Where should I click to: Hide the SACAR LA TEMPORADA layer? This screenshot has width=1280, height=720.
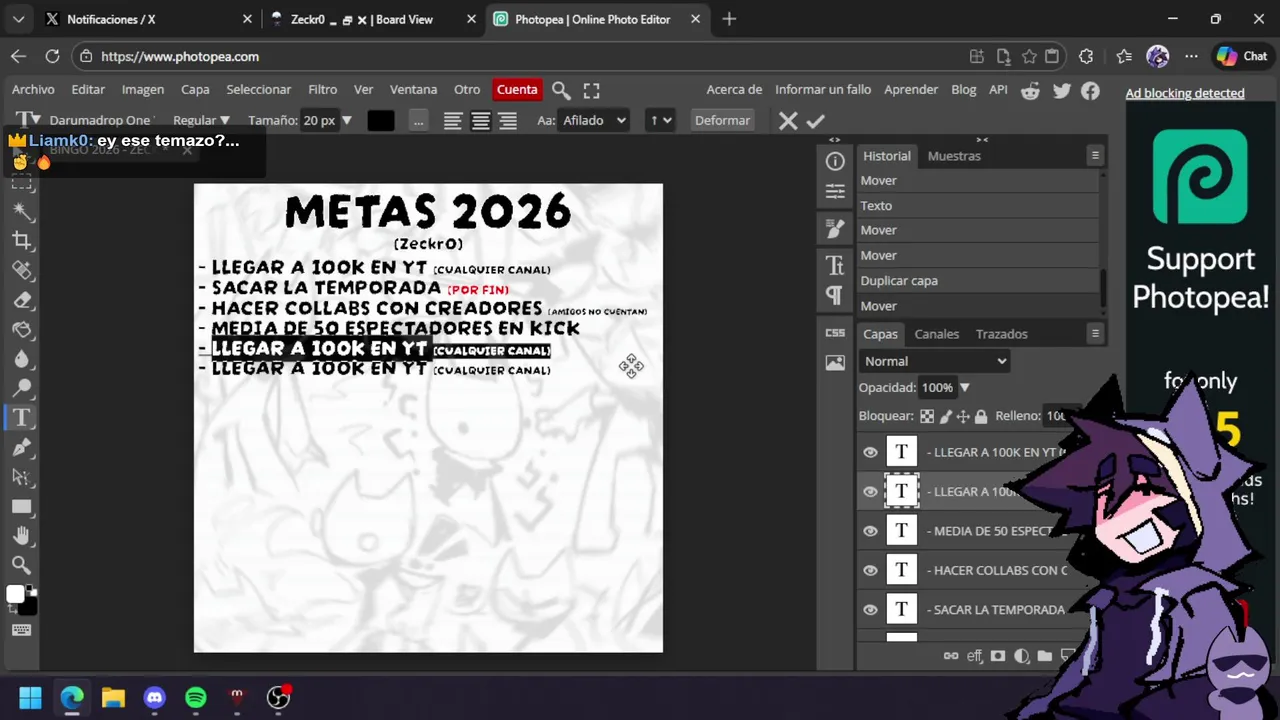click(870, 609)
